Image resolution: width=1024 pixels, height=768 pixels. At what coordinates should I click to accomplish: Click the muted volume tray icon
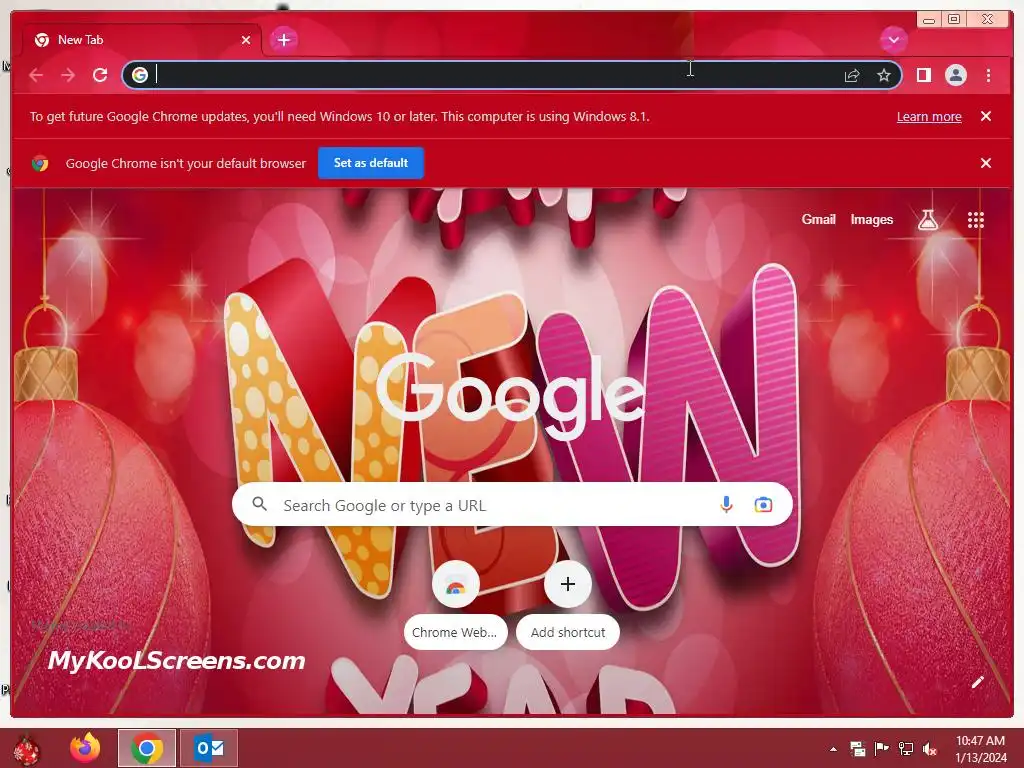(929, 749)
